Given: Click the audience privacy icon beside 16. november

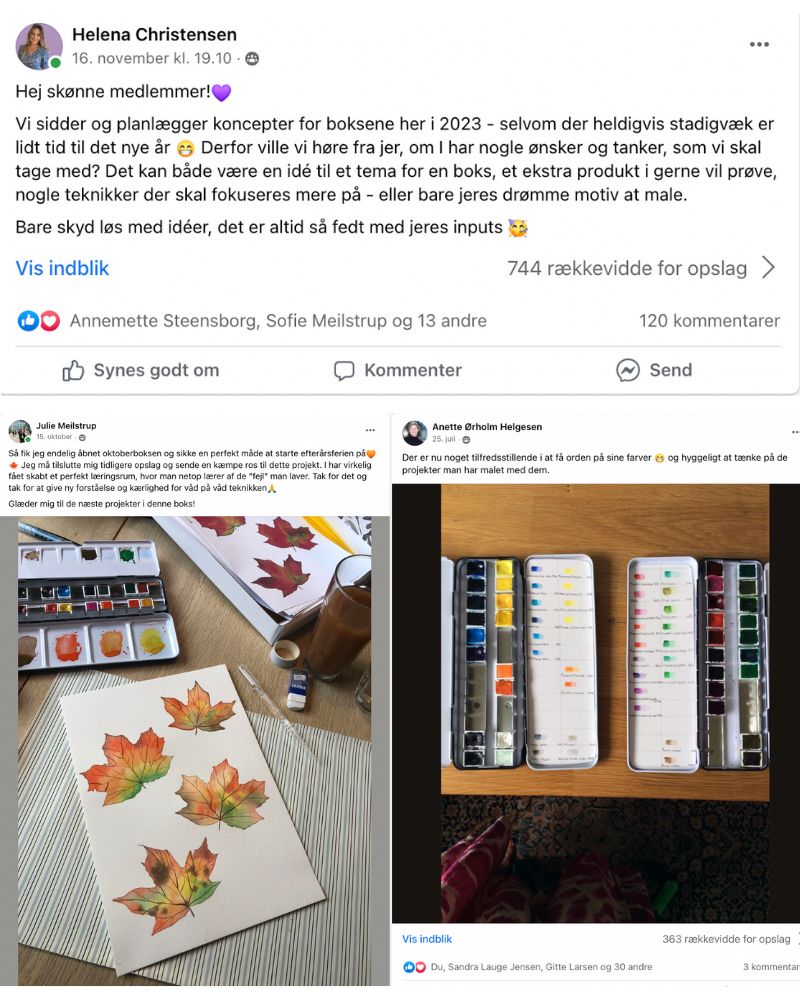Looking at the screenshot, I should point(252,59).
